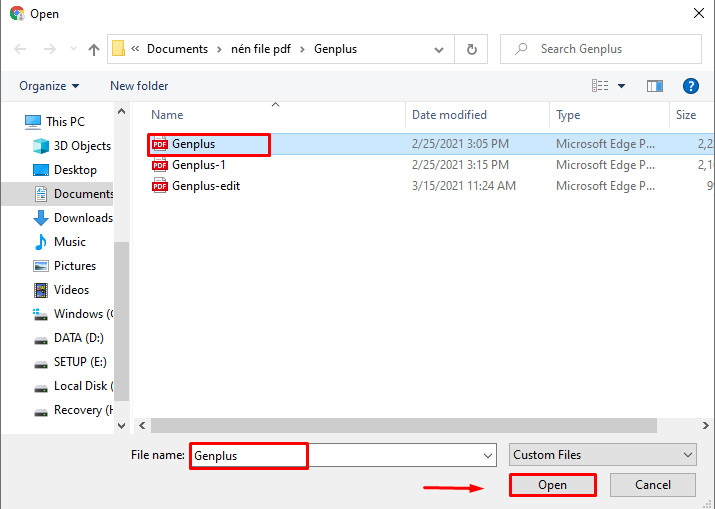Open help with the question mark
This screenshot has height=509, width=715.
690,86
